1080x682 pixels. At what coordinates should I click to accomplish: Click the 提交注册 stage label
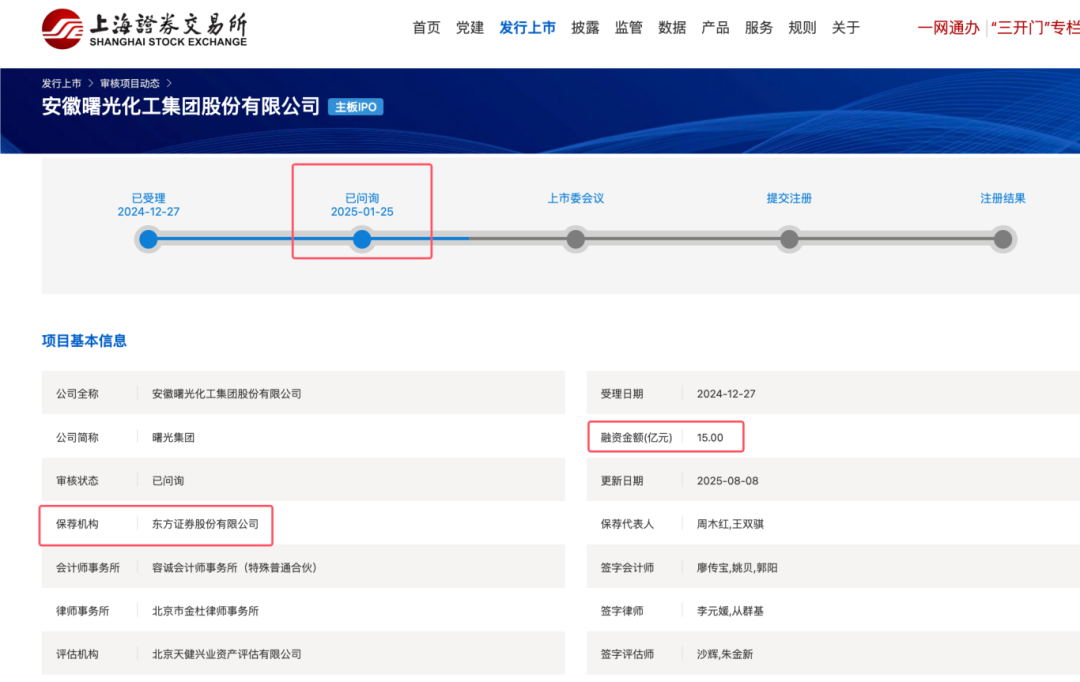click(x=789, y=198)
